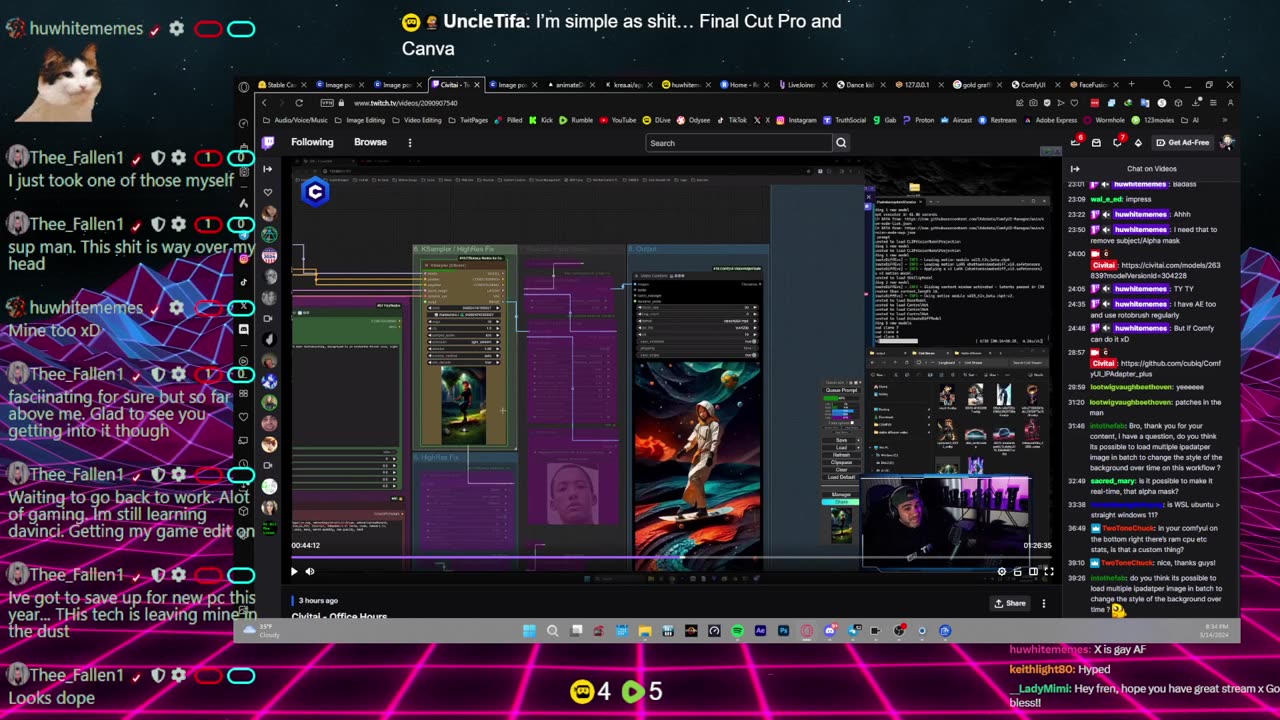The width and height of the screenshot is (1280, 720).
Task: Open the Adobe Express bookmark
Action: point(1050,120)
